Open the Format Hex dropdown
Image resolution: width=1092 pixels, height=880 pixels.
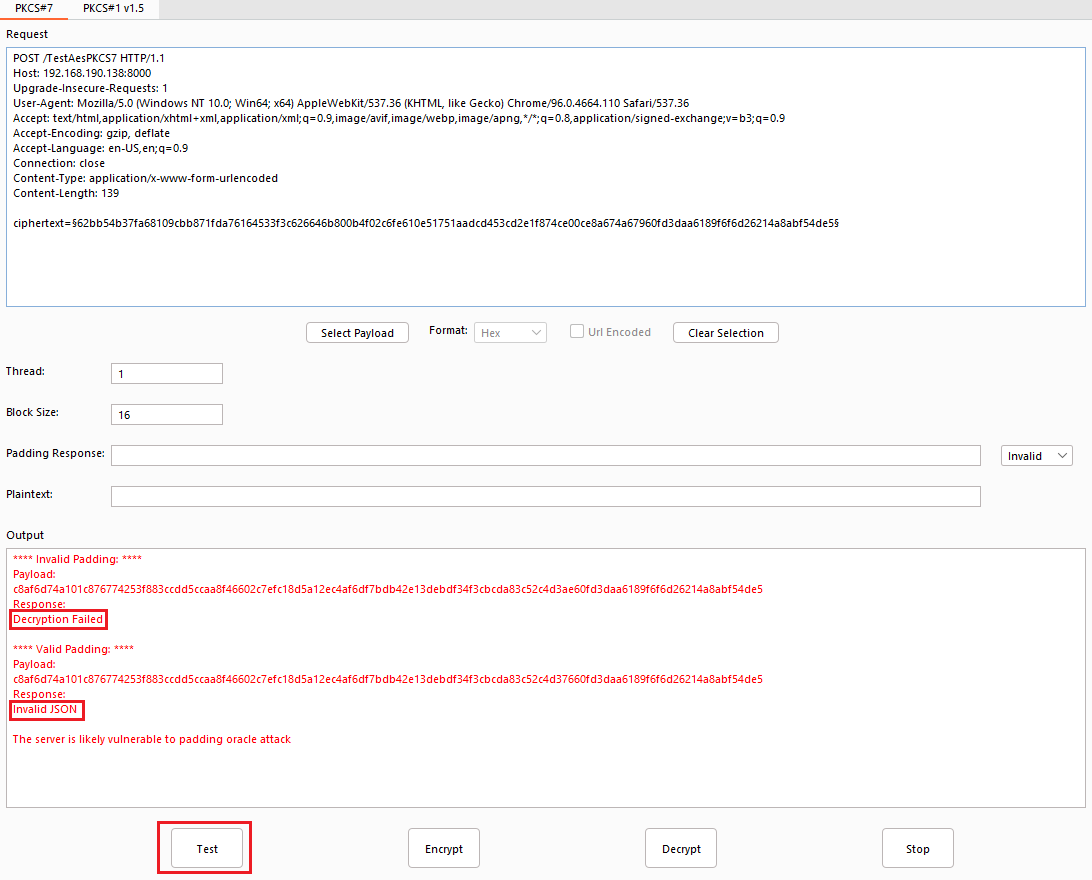(x=510, y=333)
